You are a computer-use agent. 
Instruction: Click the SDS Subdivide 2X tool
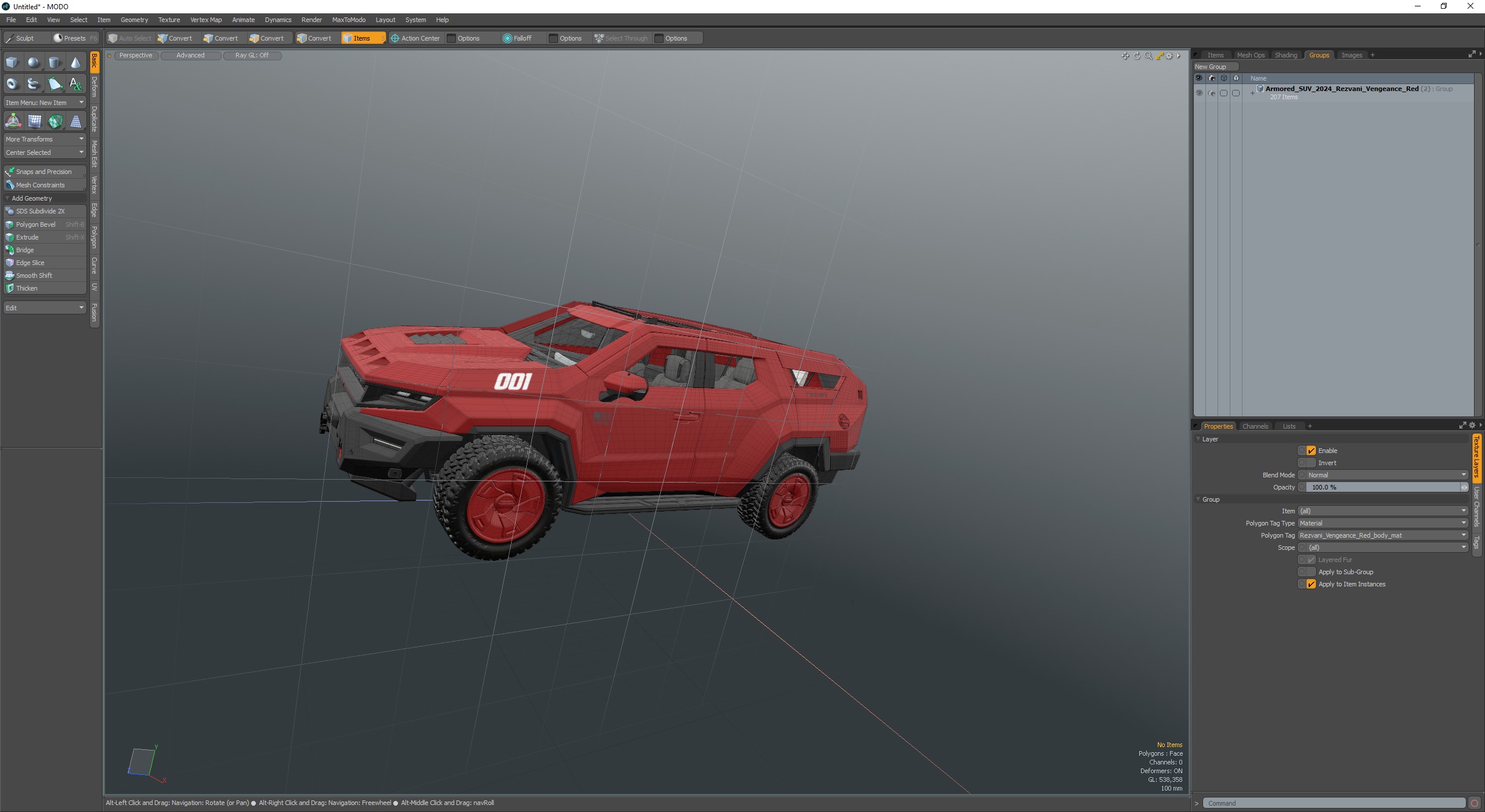coord(45,211)
